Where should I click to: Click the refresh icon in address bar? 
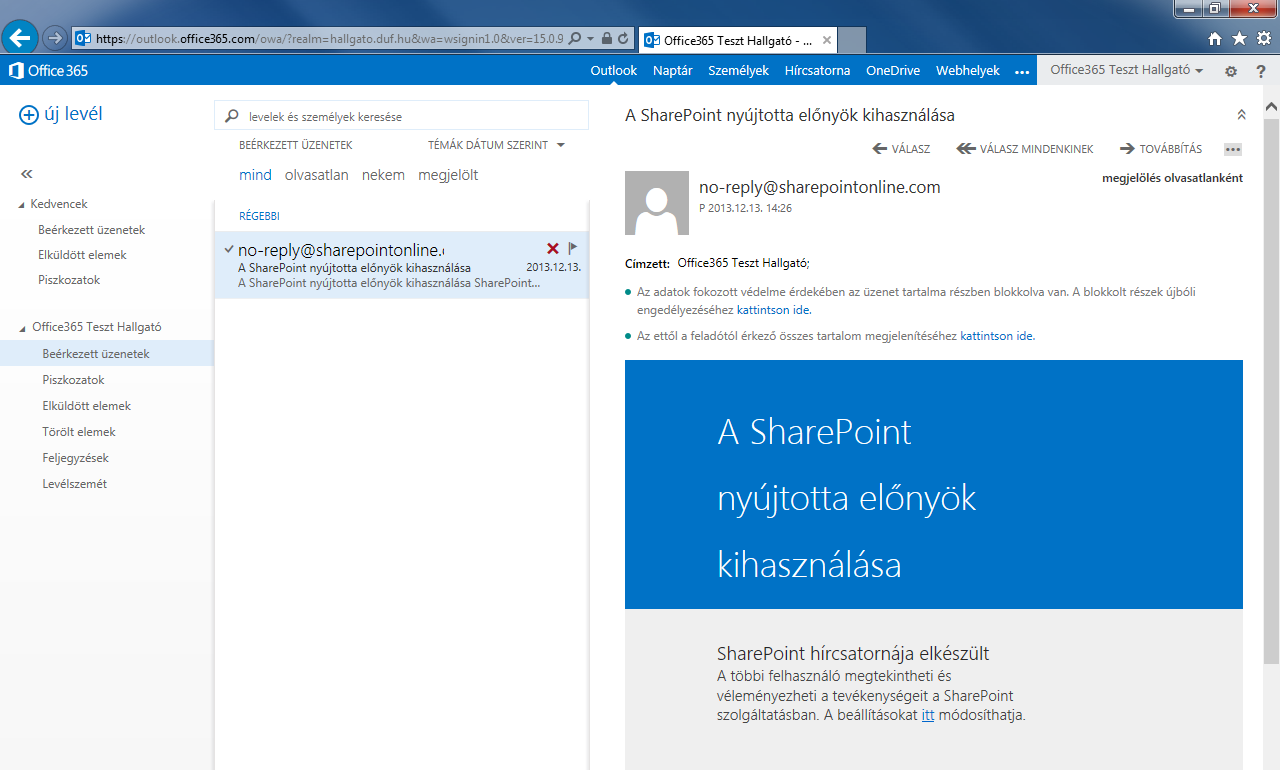tap(624, 39)
